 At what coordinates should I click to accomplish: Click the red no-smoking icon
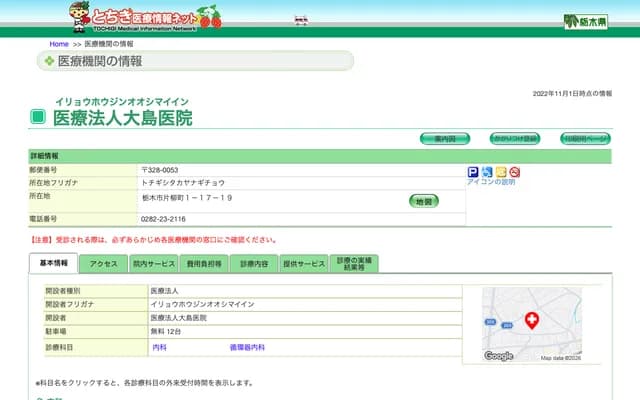coord(515,172)
